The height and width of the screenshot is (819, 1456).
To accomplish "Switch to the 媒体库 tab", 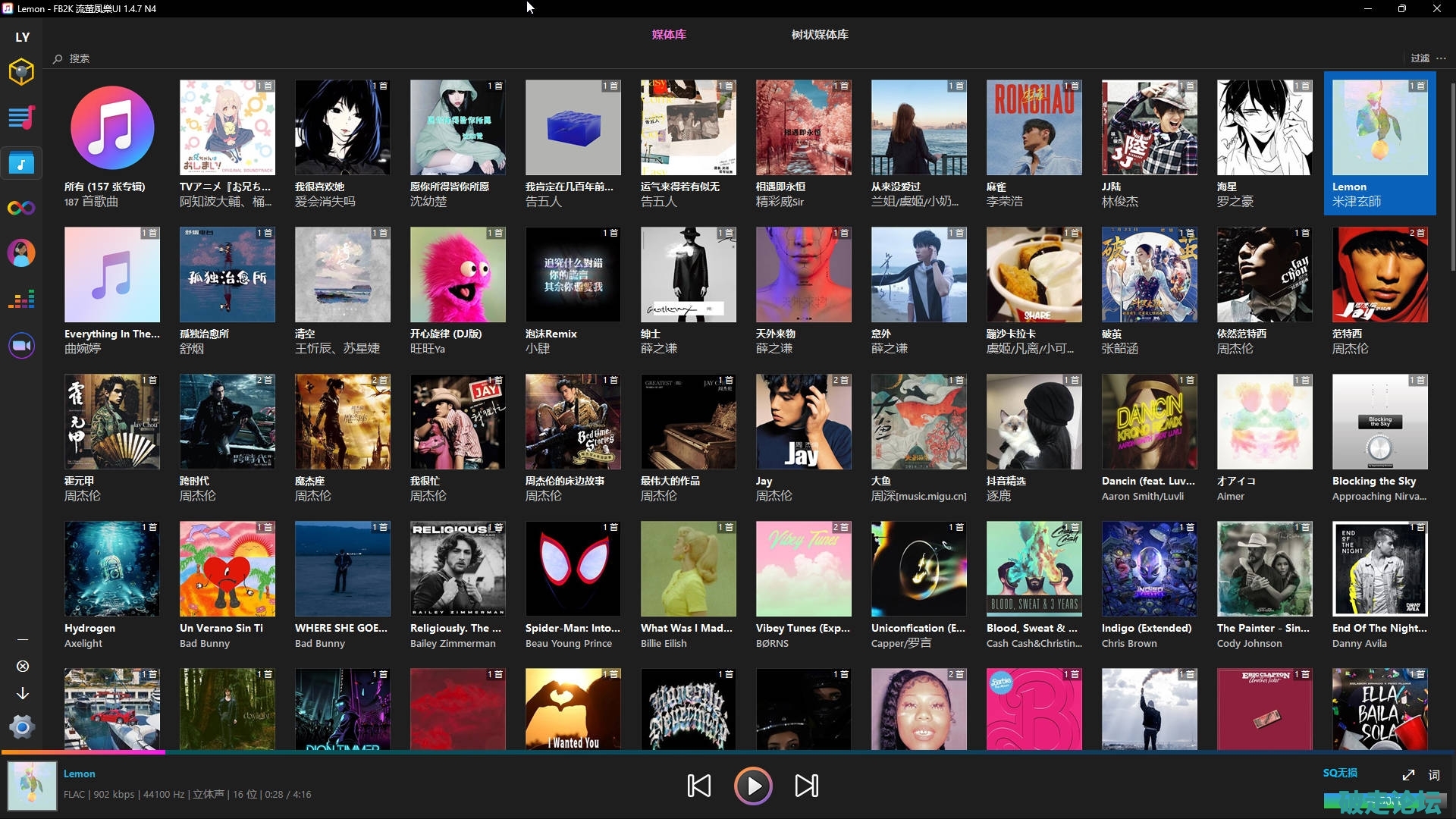I will click(669, 35).
